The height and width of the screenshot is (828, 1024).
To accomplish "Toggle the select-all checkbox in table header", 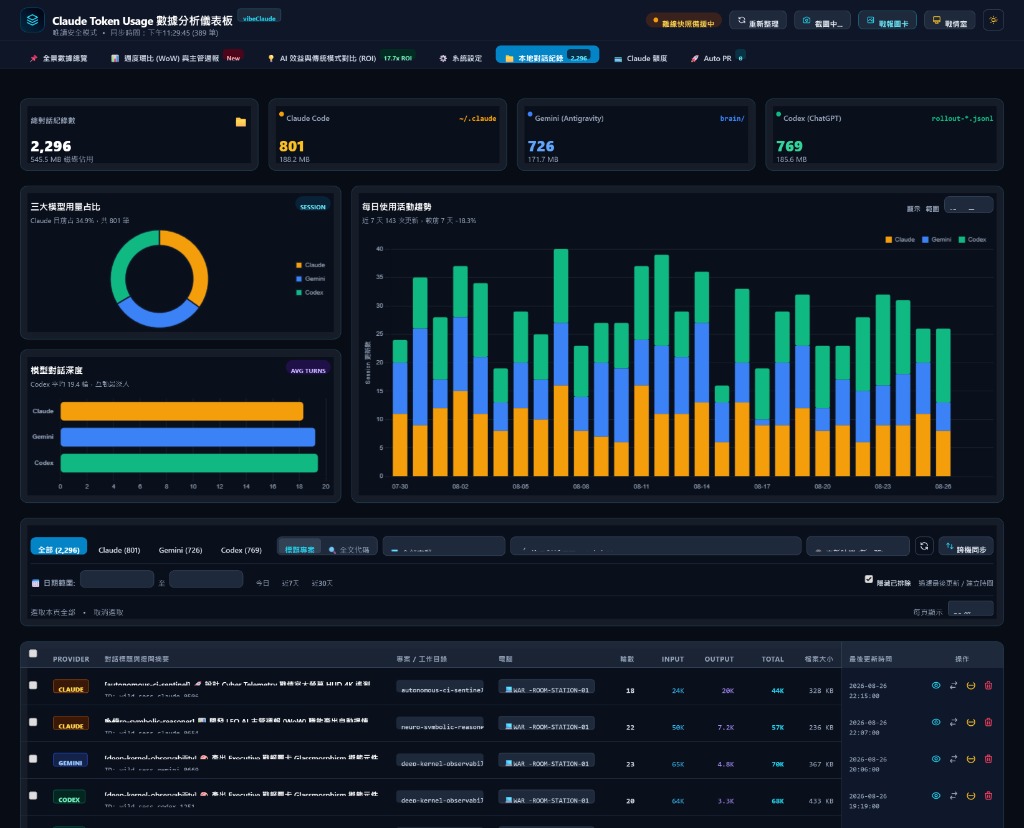I will coord(33,653).
